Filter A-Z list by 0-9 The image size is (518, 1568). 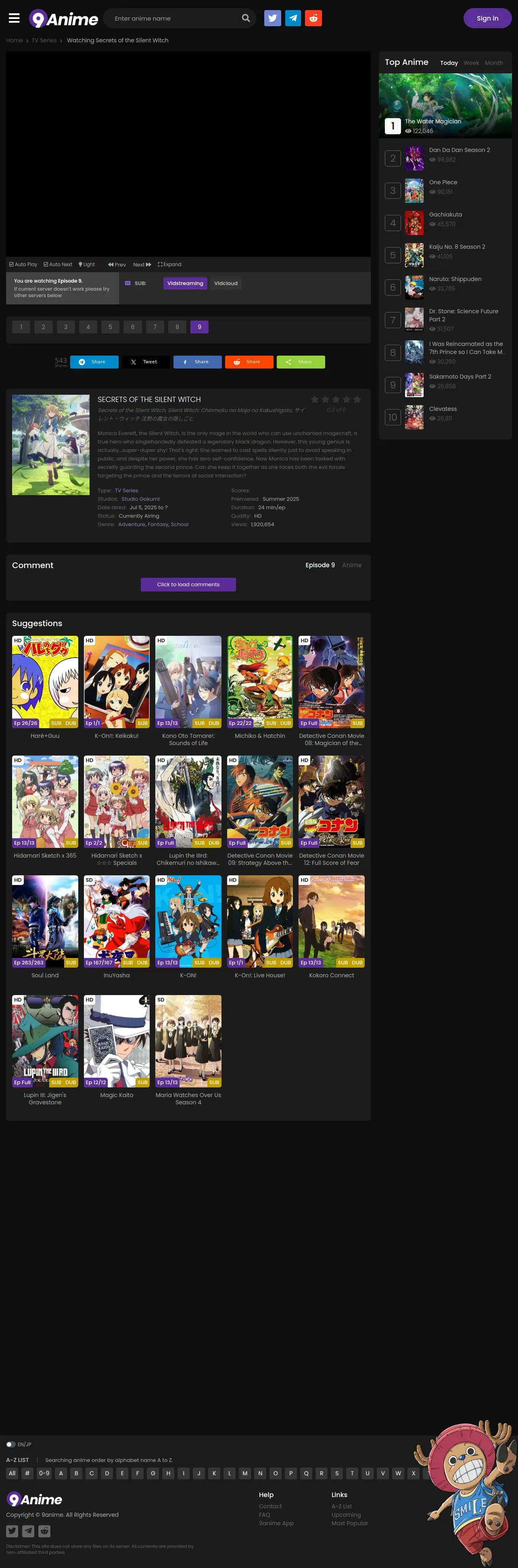(x=44, y=1473)
